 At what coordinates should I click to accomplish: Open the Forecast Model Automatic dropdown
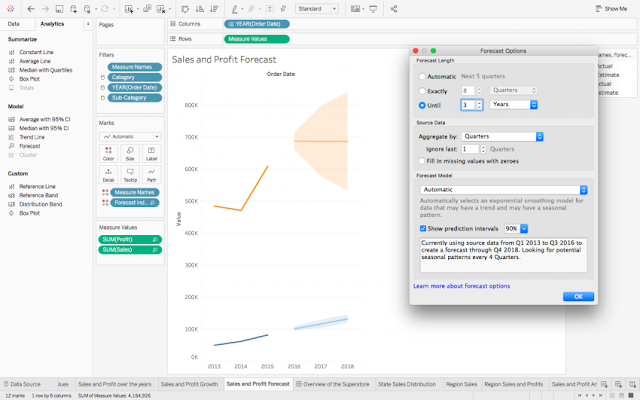tap(504, 189)
